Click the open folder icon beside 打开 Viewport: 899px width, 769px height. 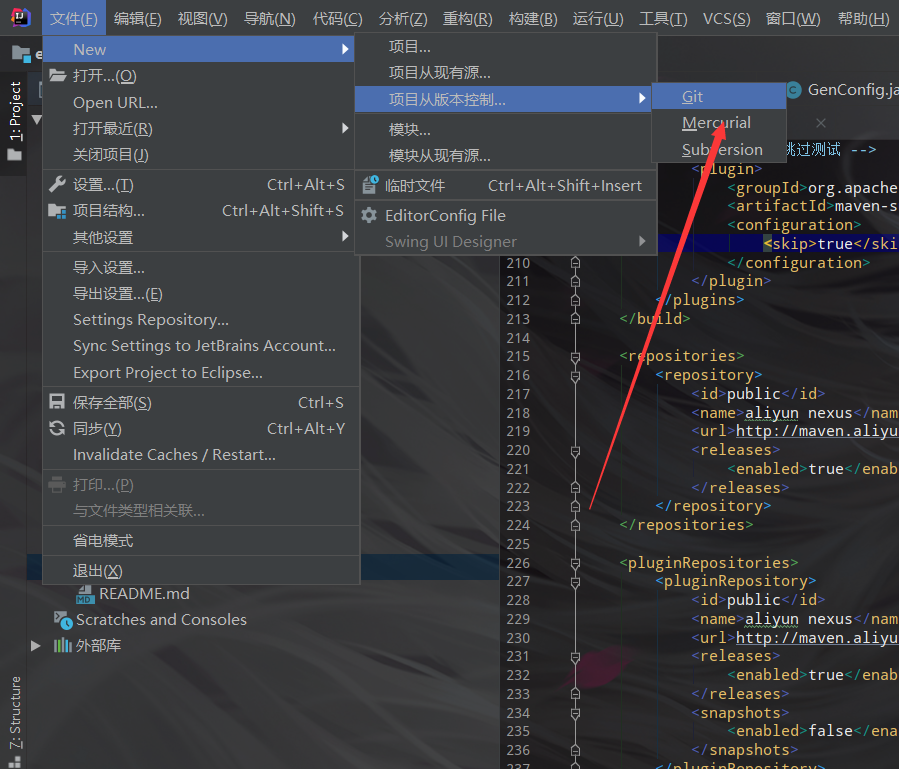tap(57, 75)
